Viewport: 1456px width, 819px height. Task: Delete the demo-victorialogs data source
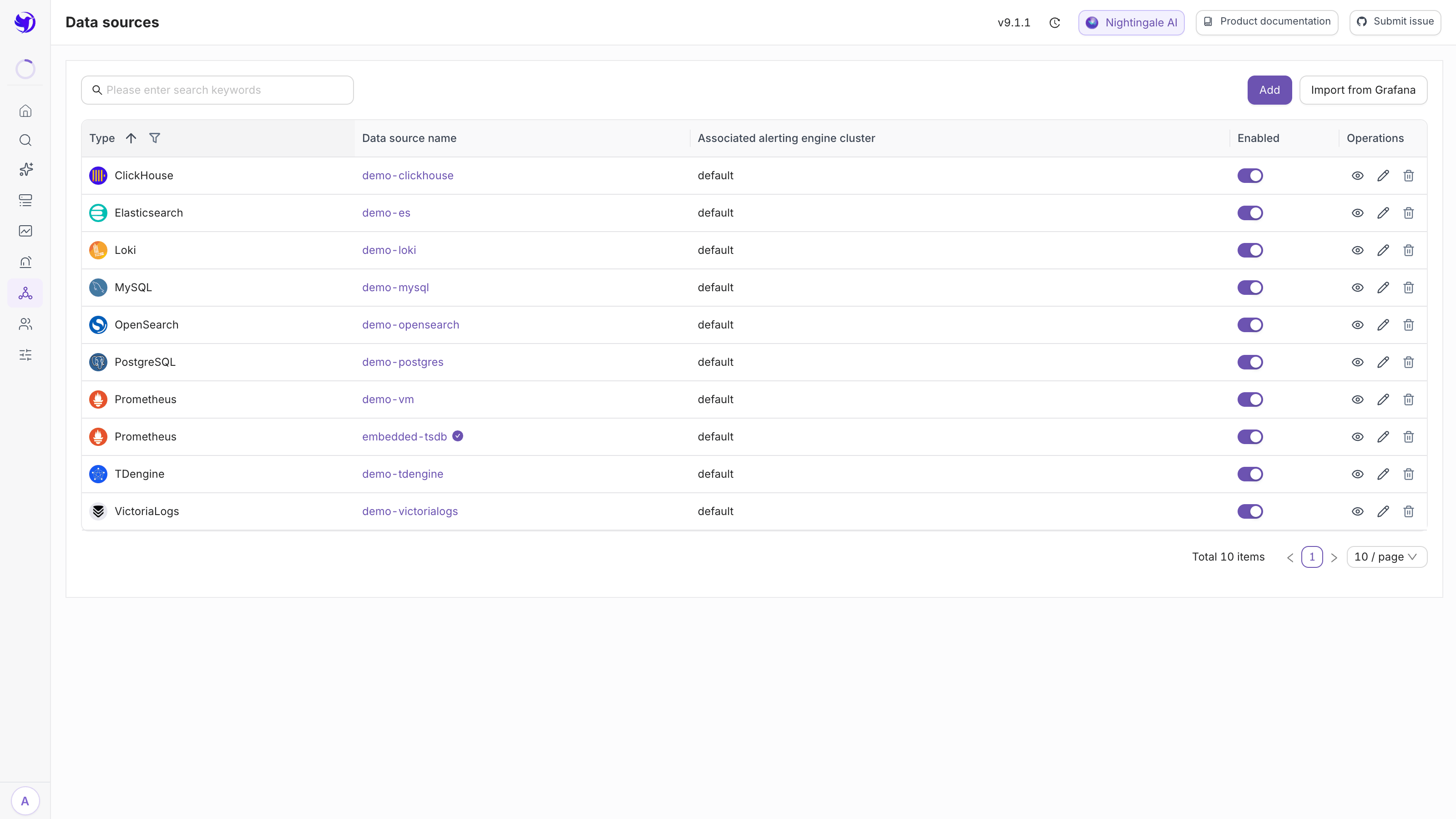[x=1409, y=511]
